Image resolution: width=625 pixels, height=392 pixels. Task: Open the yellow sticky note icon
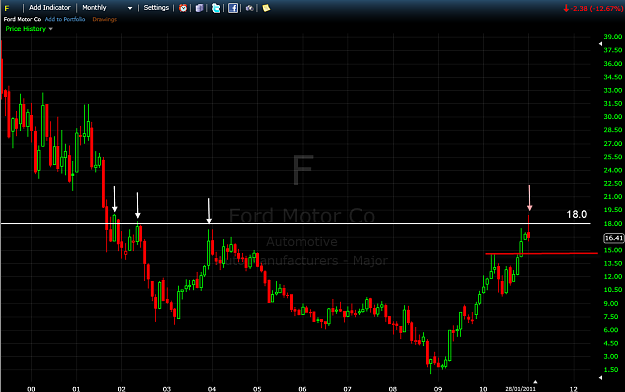tap(266, 8)
